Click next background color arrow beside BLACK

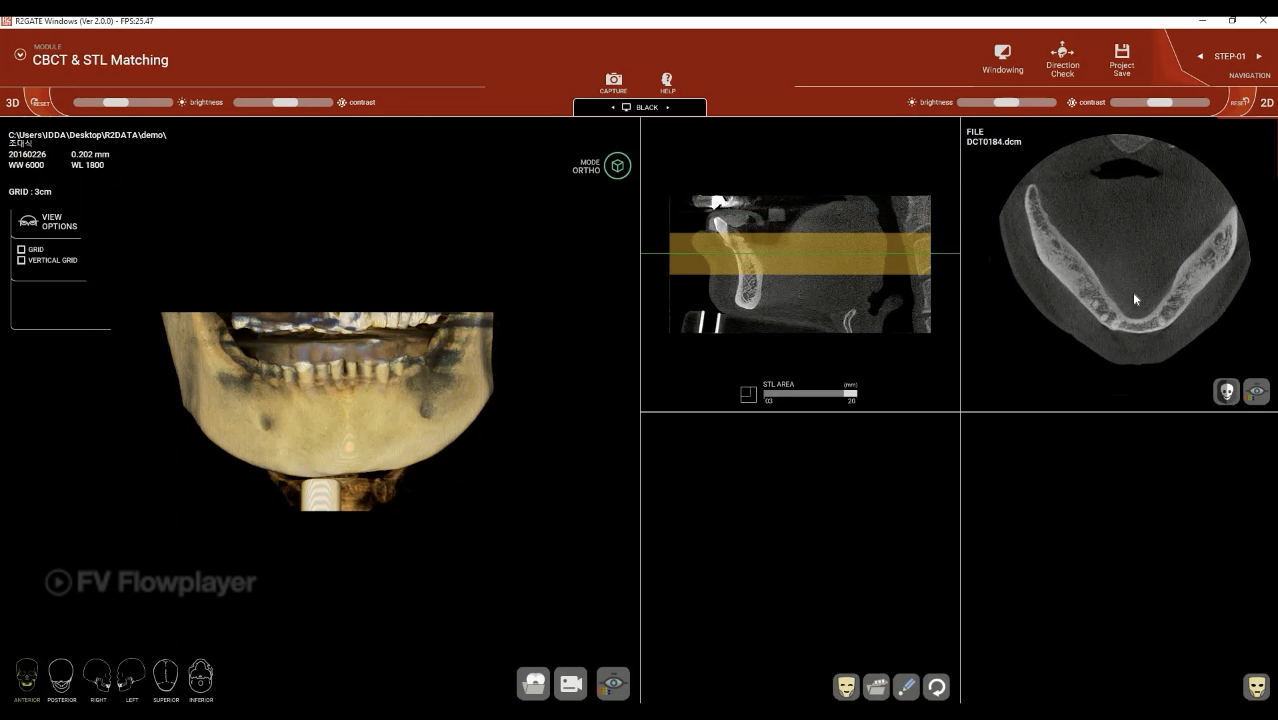[667, 107]
